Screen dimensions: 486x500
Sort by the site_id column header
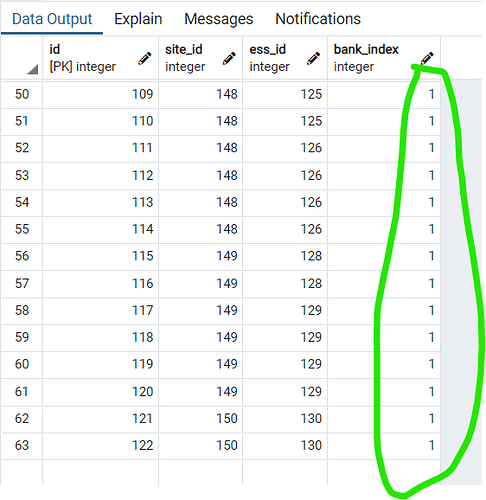tap(200, 58)
